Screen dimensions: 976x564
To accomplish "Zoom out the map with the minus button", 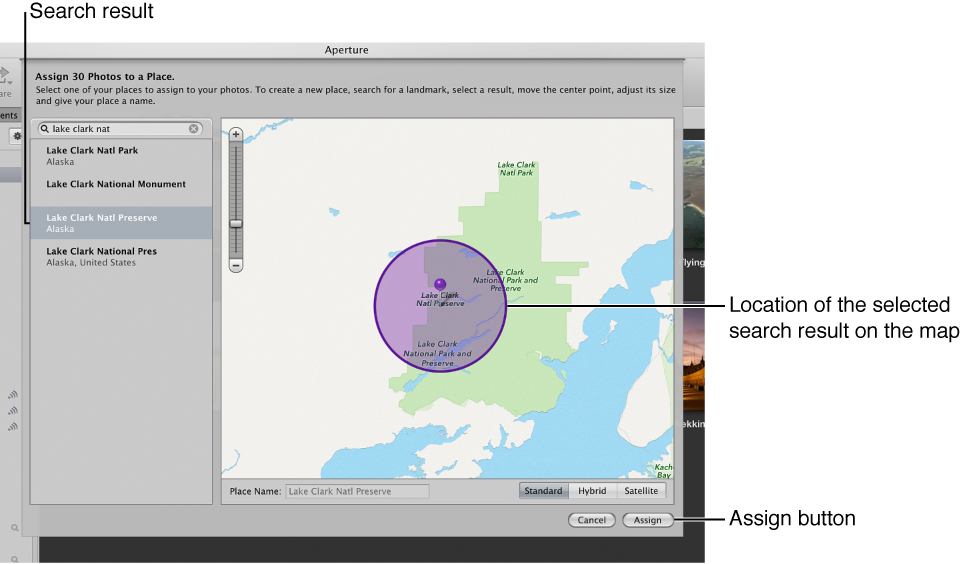I will pyautogui.click(x=236, y=265).
